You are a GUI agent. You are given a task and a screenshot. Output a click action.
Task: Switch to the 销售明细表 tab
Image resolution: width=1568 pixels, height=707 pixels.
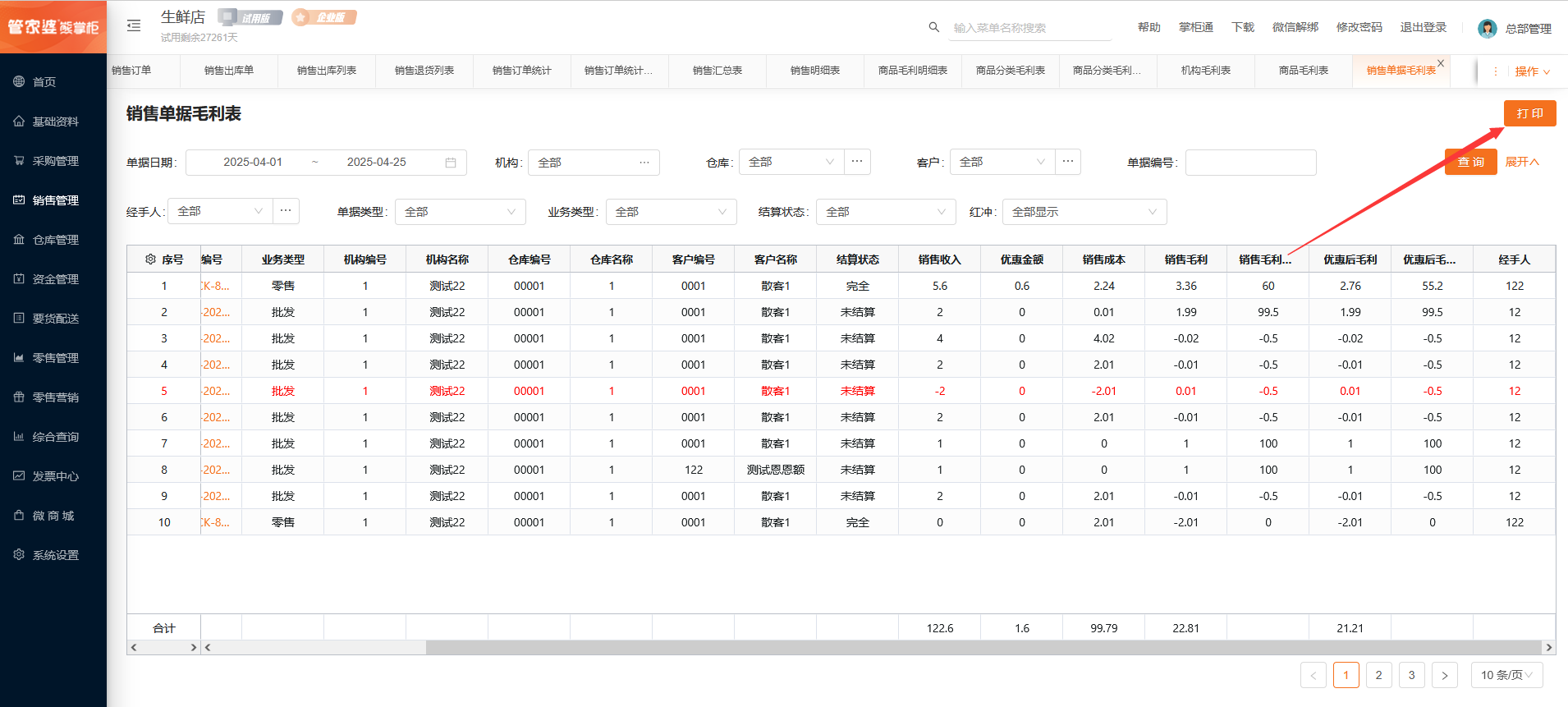815,71
